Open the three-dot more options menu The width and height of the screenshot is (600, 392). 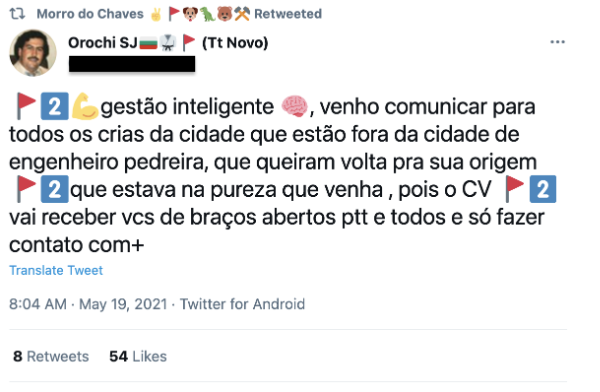557,42
